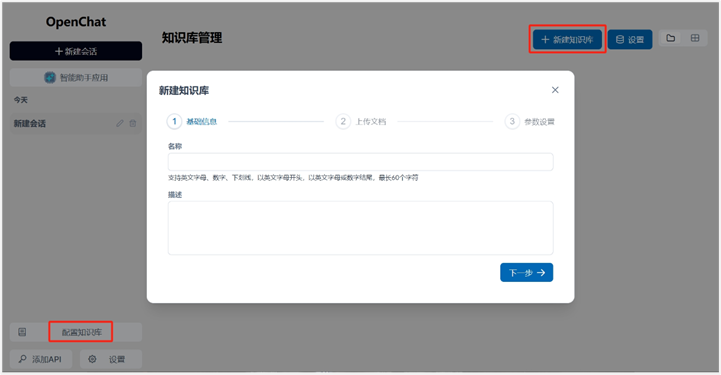Open the knowledge base 设置 database button
721x375 pixels.
tap(630, 40)
